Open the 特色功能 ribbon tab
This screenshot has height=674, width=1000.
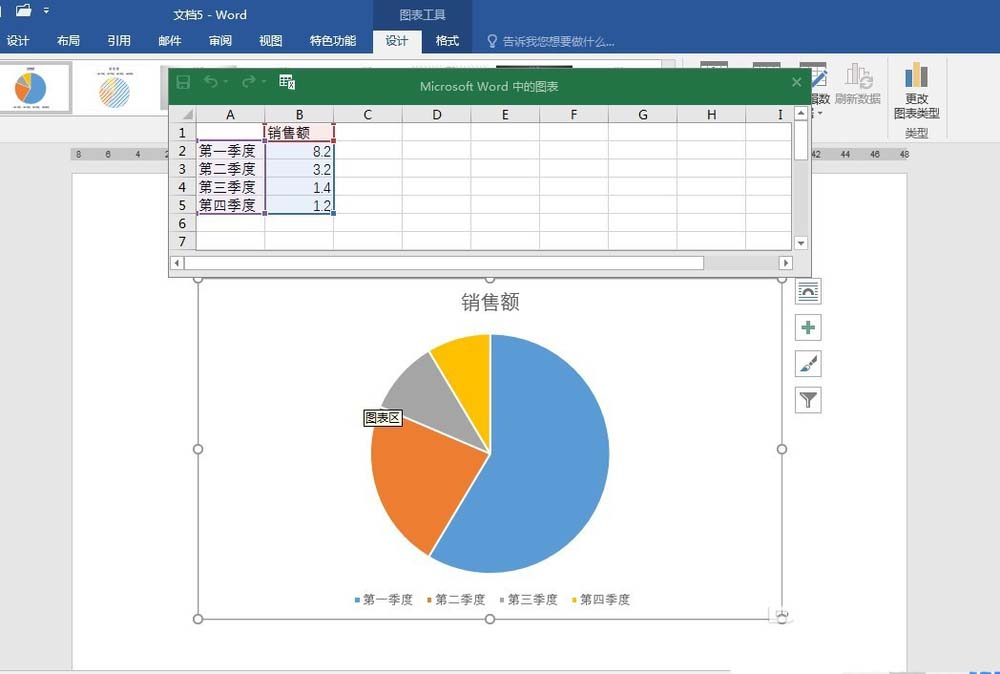point(332,41)
